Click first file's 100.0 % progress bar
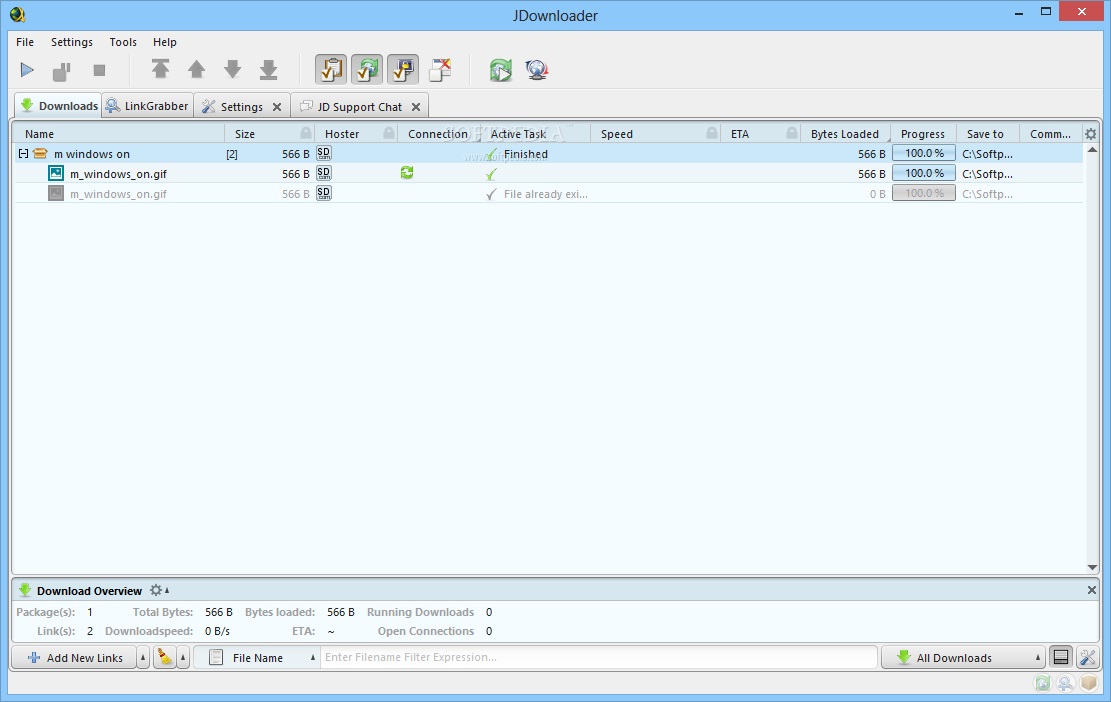The height and width of the screenshot is (702, 1111). pyautogui.click(x=923, y=173)
